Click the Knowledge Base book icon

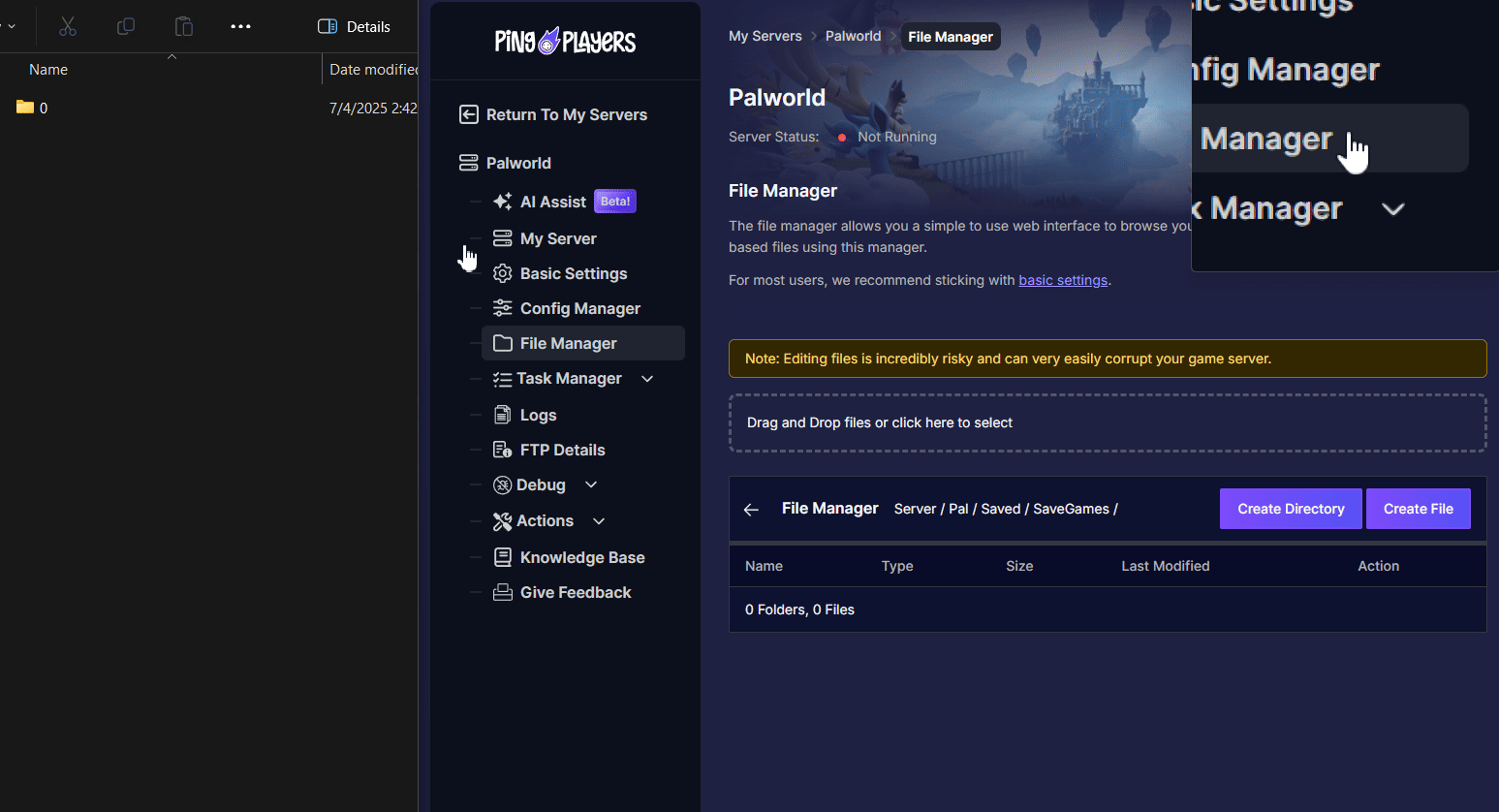[x=503, y=557]
